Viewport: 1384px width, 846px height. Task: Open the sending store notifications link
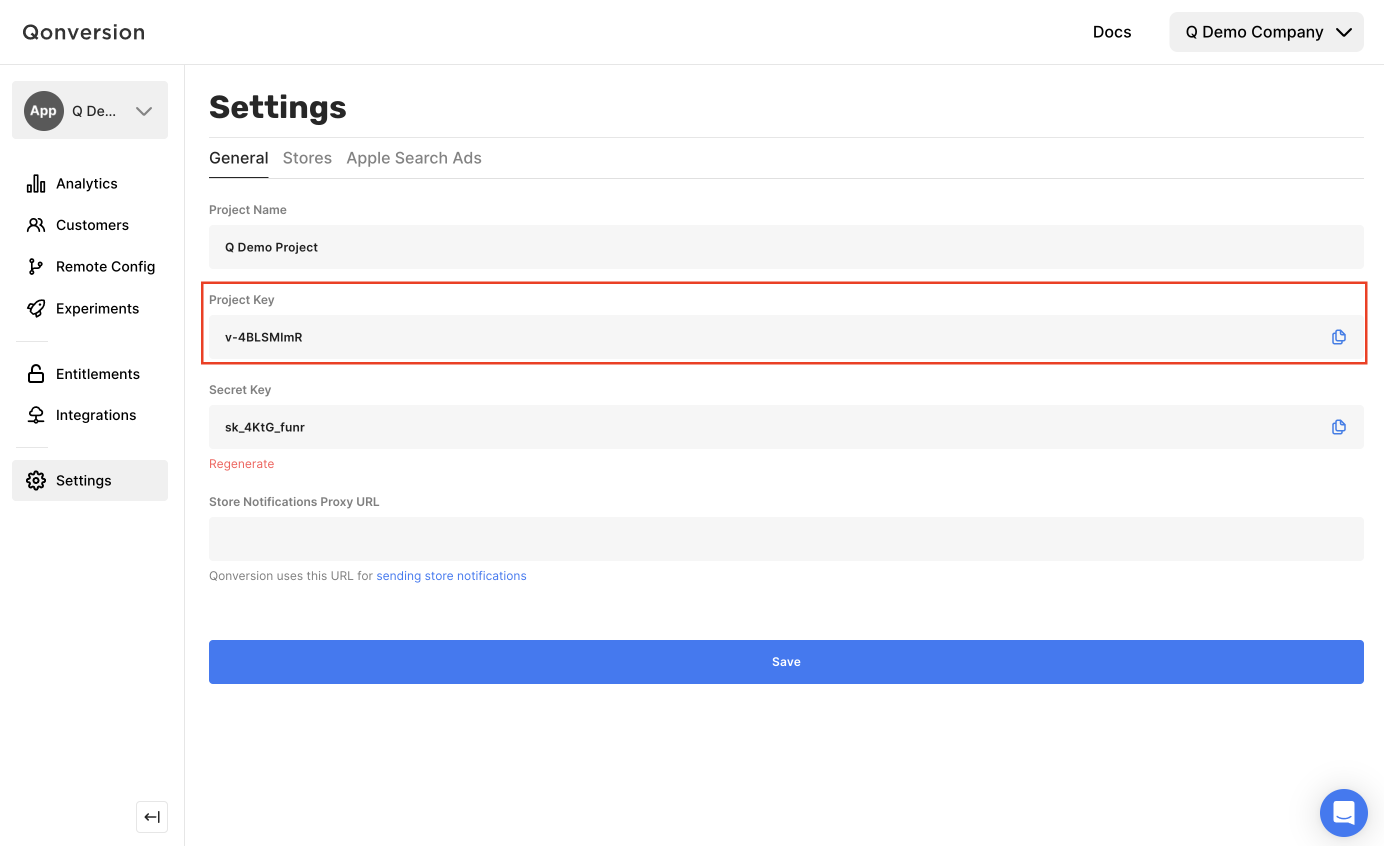[x=451, y=576]
